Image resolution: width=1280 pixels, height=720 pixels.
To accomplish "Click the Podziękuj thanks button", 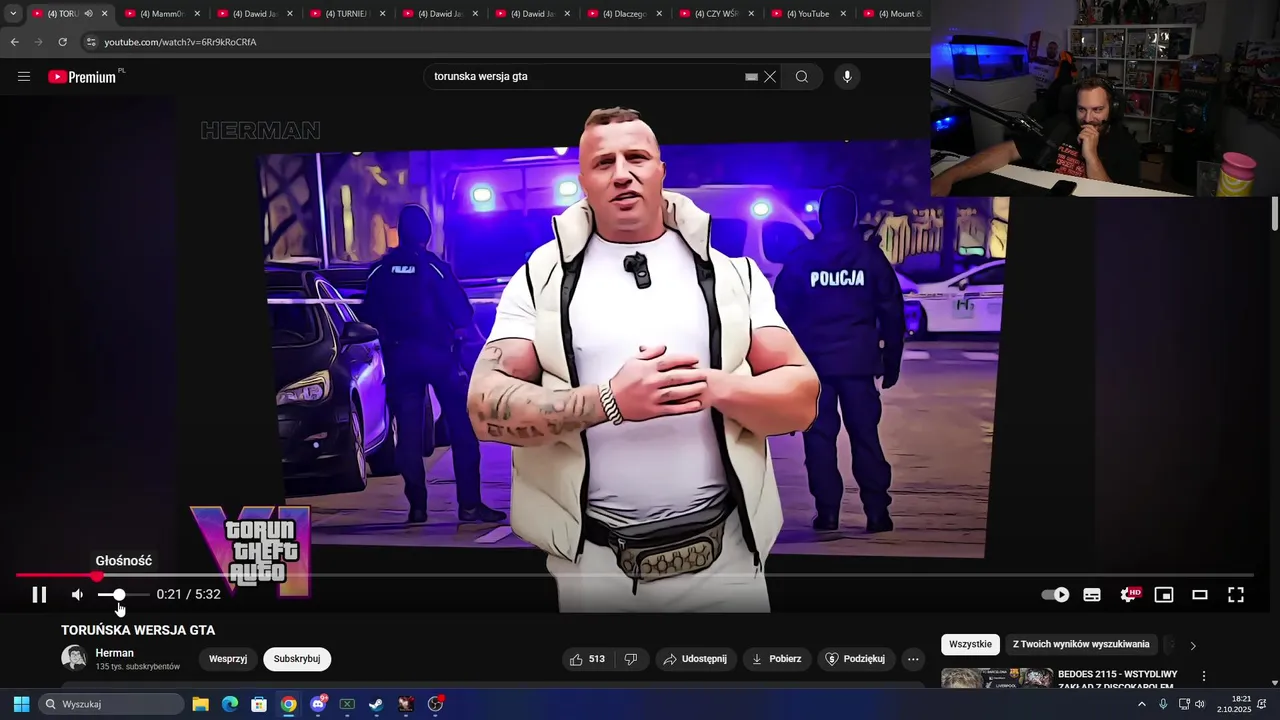I will 855,659.
